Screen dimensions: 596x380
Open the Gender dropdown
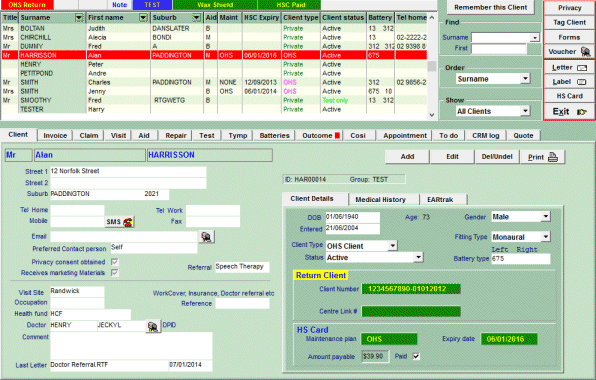coord(545,217)
